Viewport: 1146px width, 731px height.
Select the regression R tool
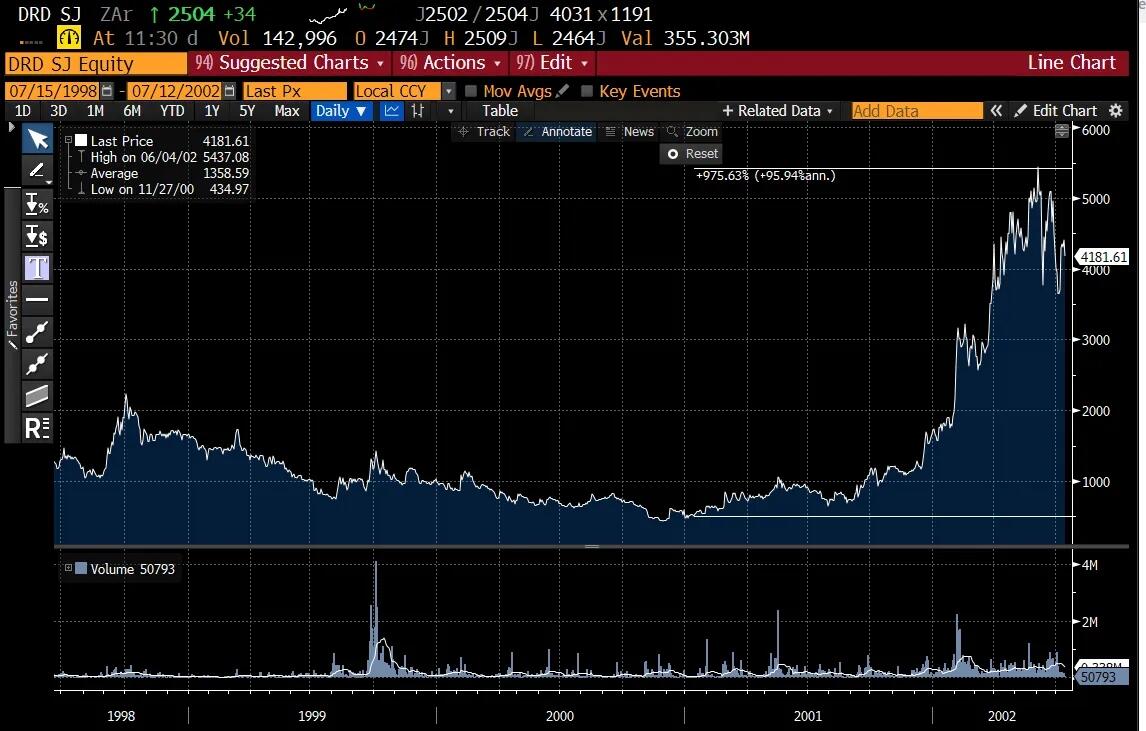pos(37,428)
